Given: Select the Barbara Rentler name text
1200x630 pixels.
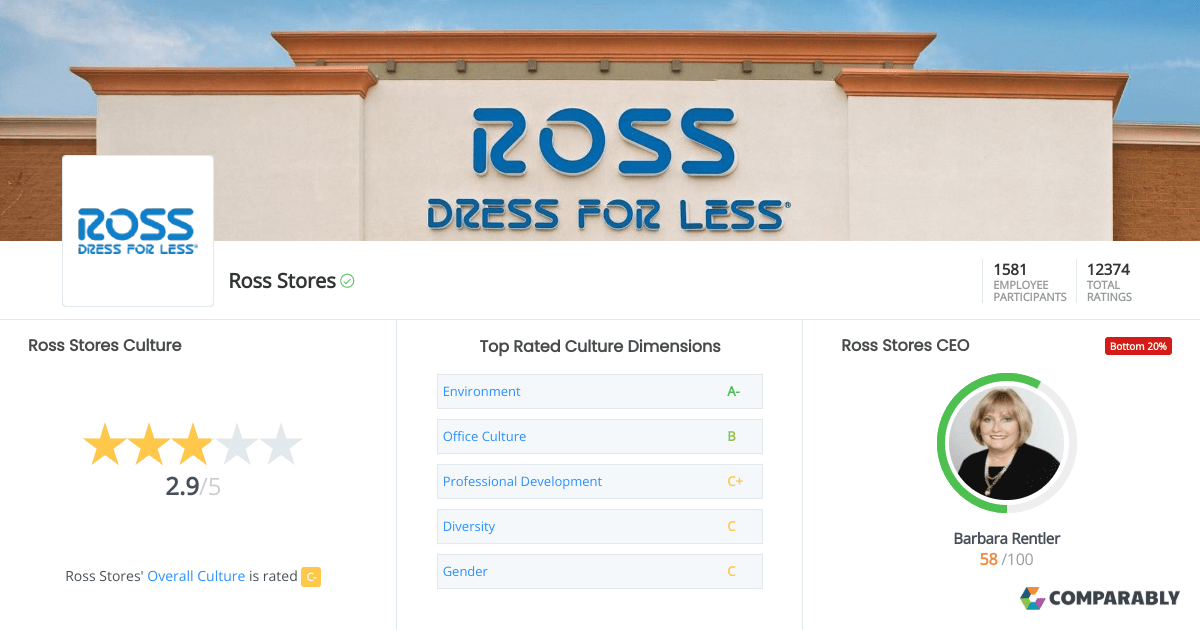Looking at the screenshot, I should tap(1007, 538).
